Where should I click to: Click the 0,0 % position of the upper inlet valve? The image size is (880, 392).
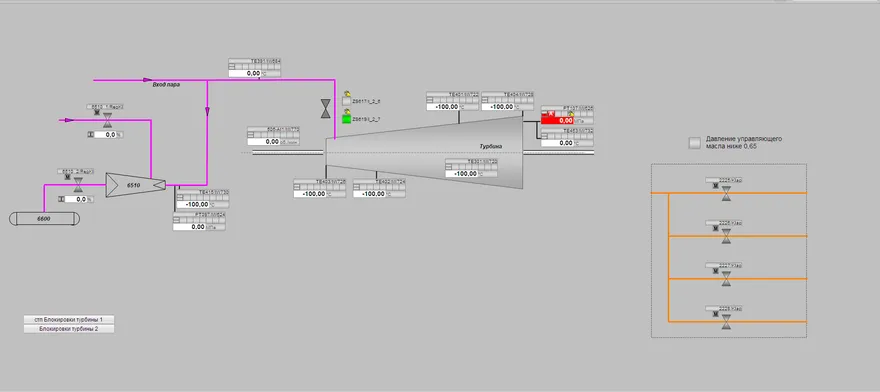click(x=105, y=135)
